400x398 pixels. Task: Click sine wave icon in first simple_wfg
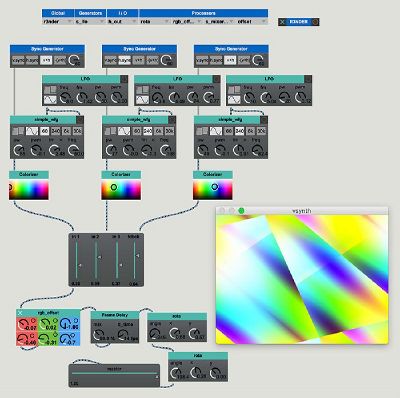(32, 131)
